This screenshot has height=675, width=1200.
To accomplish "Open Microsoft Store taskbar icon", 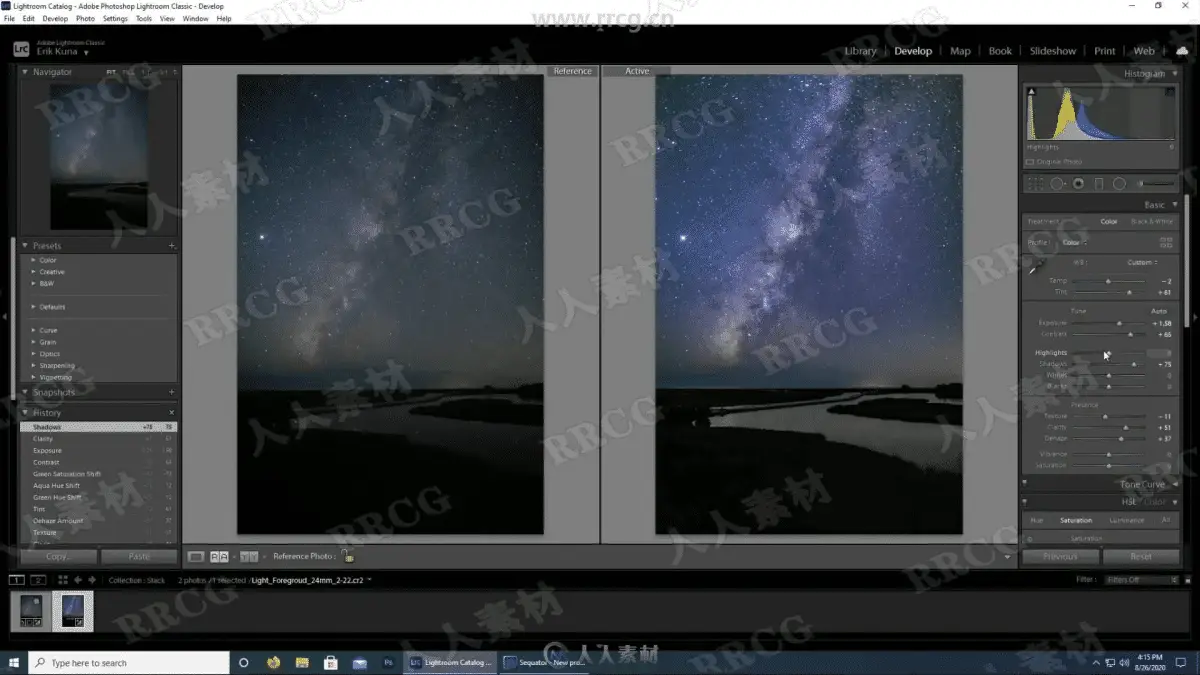I will (x=331, y=662).
